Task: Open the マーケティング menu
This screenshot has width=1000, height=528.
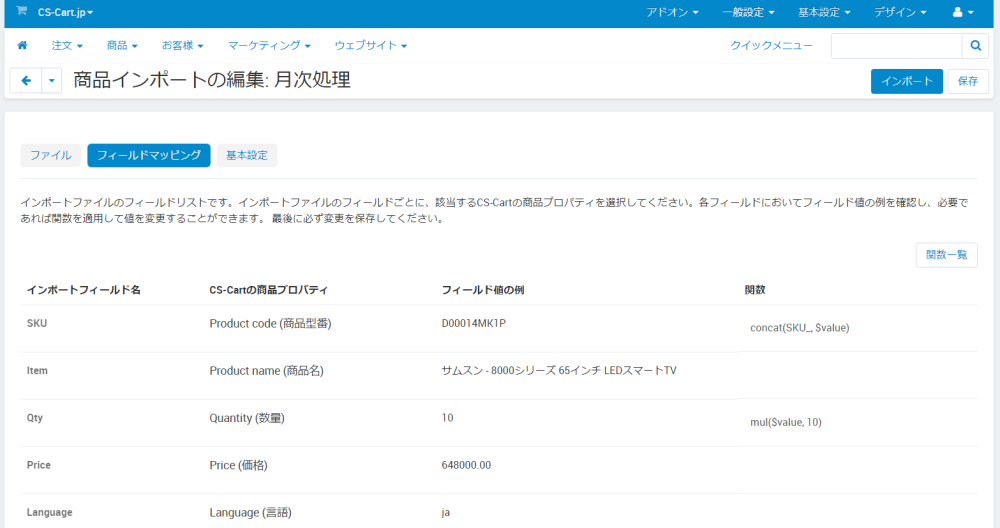Action: pyautogui.click(x=269, y=46)
